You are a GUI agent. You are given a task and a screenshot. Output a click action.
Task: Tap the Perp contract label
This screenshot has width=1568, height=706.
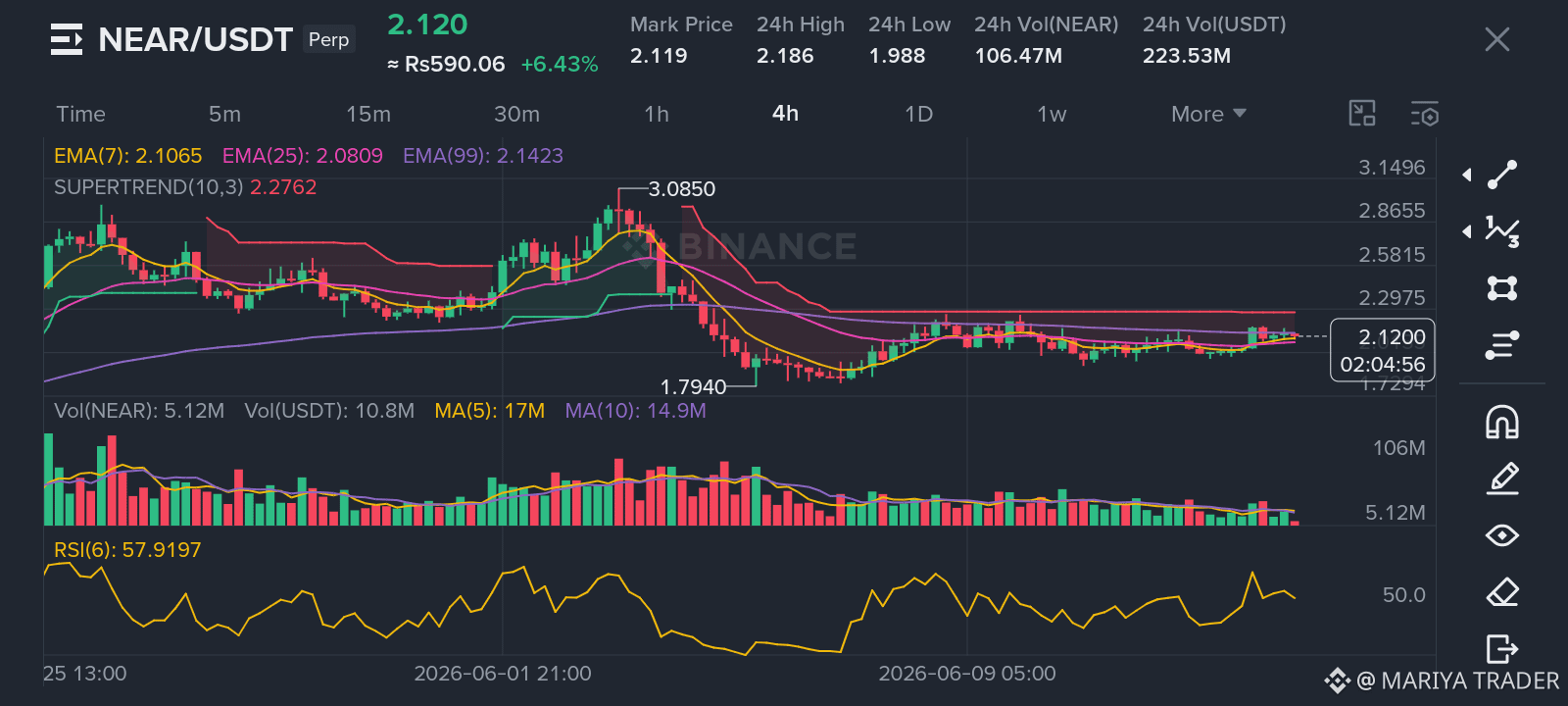tap(328, 39)
